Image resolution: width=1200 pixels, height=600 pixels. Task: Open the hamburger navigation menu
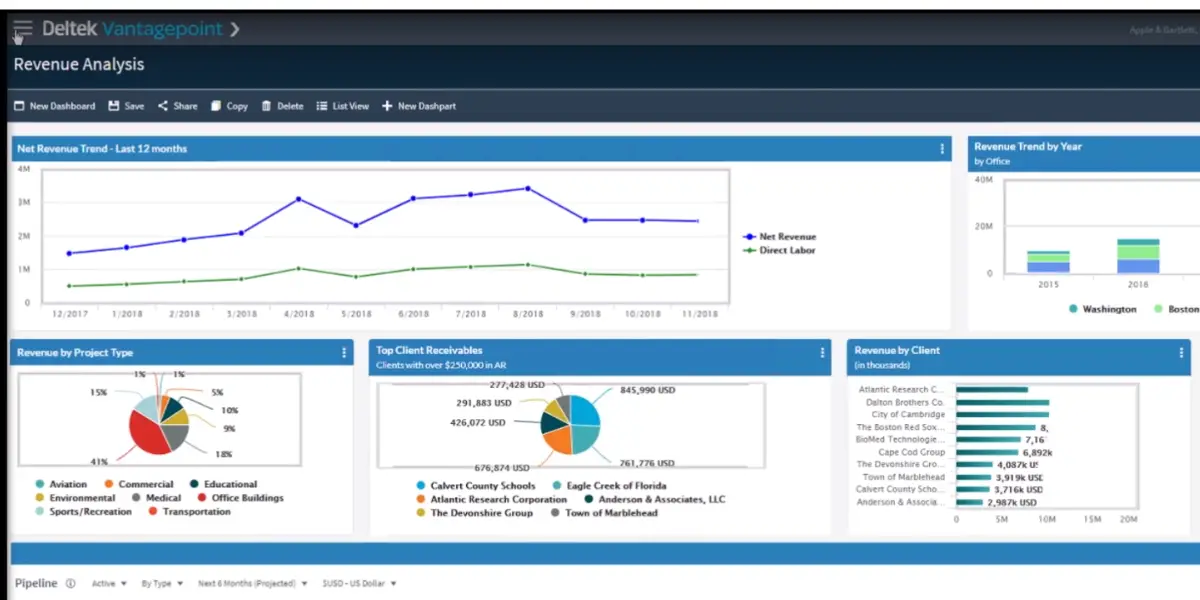[x=22, y=29]
